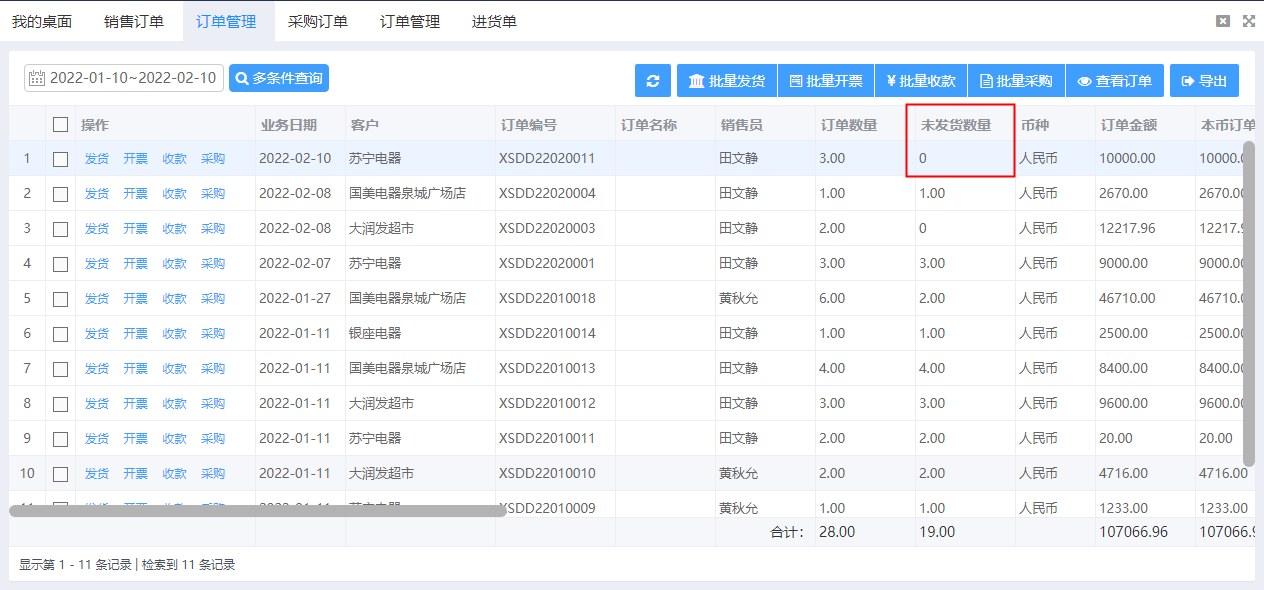Check the row for order XSDD22010014
Screen dimensions: 1264x590
tap(61, 334)
